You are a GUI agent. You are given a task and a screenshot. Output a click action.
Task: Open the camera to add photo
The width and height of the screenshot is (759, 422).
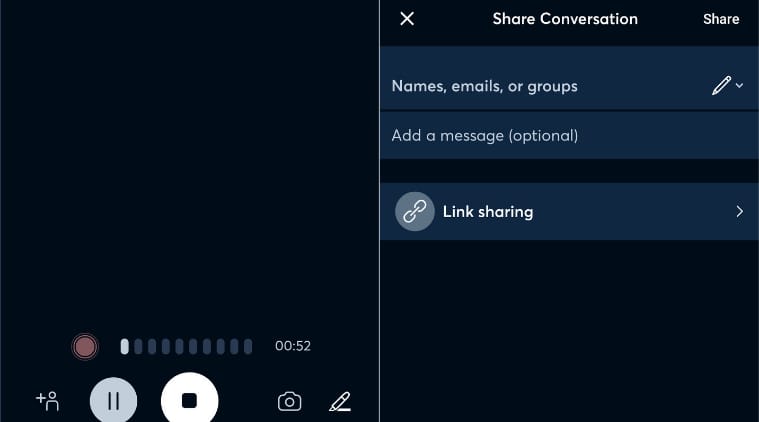click(x=289, y=401)
